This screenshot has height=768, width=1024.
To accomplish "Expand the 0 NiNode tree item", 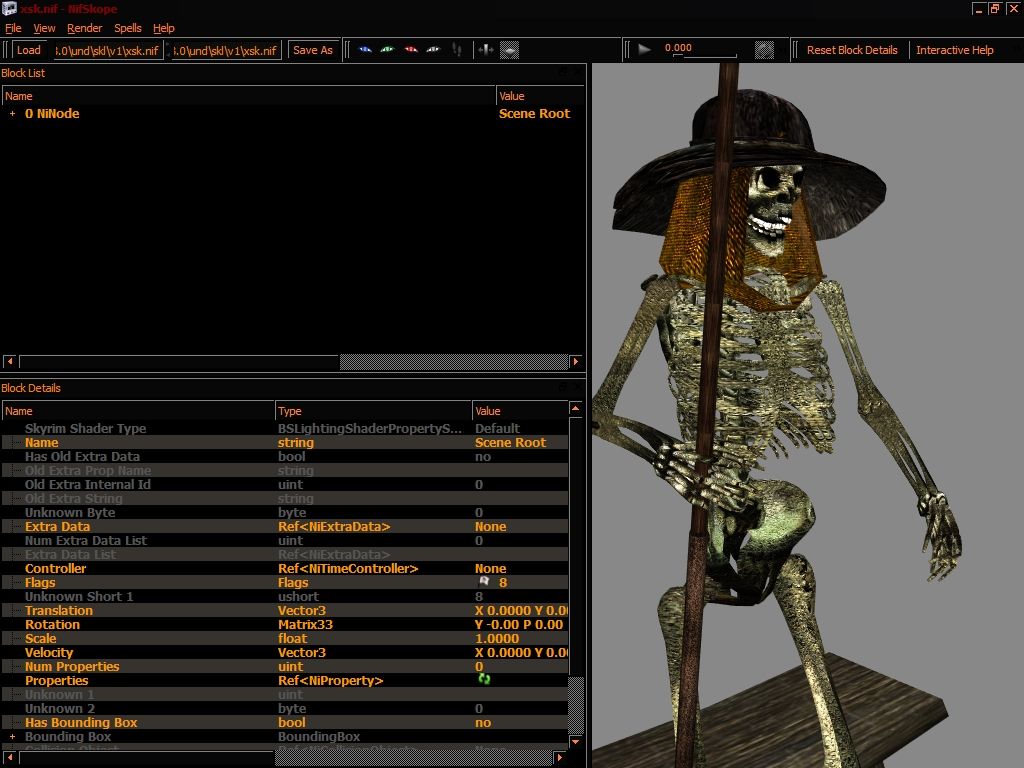I will point(12,114).
